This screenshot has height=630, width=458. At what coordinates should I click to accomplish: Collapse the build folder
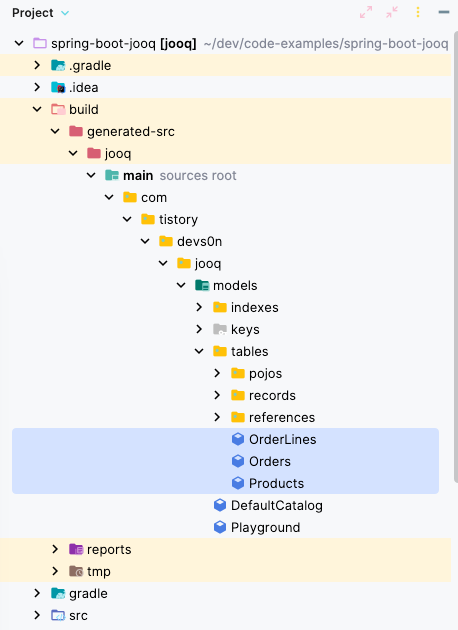point(37,109)
